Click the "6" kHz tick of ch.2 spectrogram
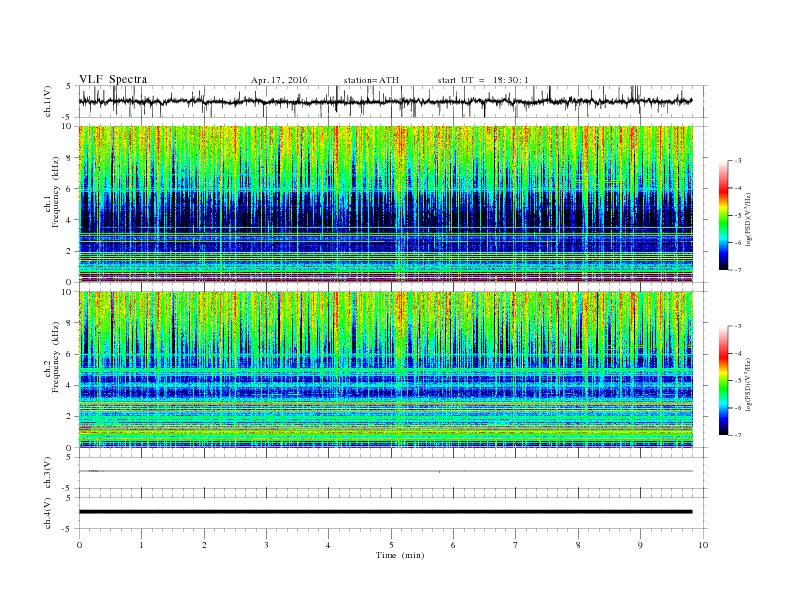The image size is (792, 612). pyautogui.click(x=69, y=354)
